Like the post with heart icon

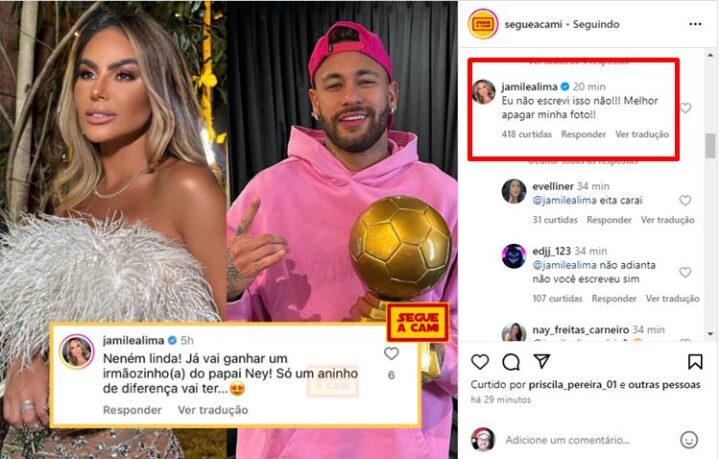coord(480,362)
